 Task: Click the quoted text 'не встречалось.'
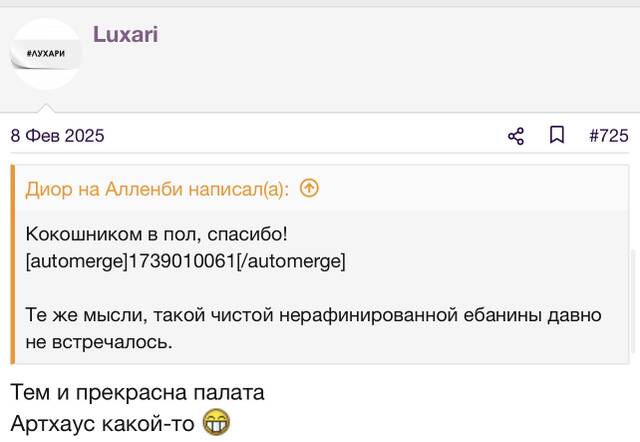coord(99,342)
